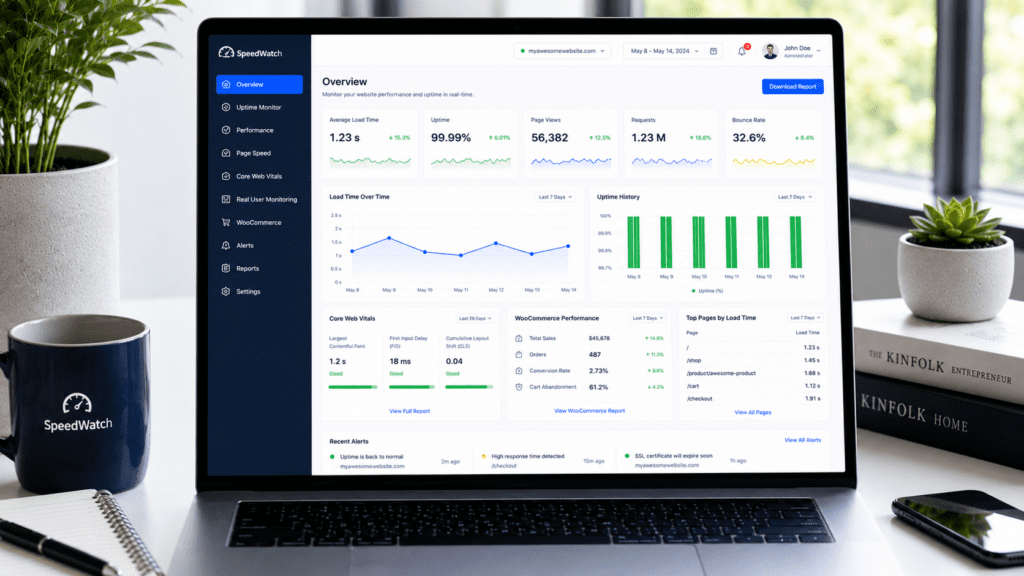Viewport: 1024px width, 576px height.
Task: Select the Average Load Time card
Action: pyautogui.click(x=370, y=144)
